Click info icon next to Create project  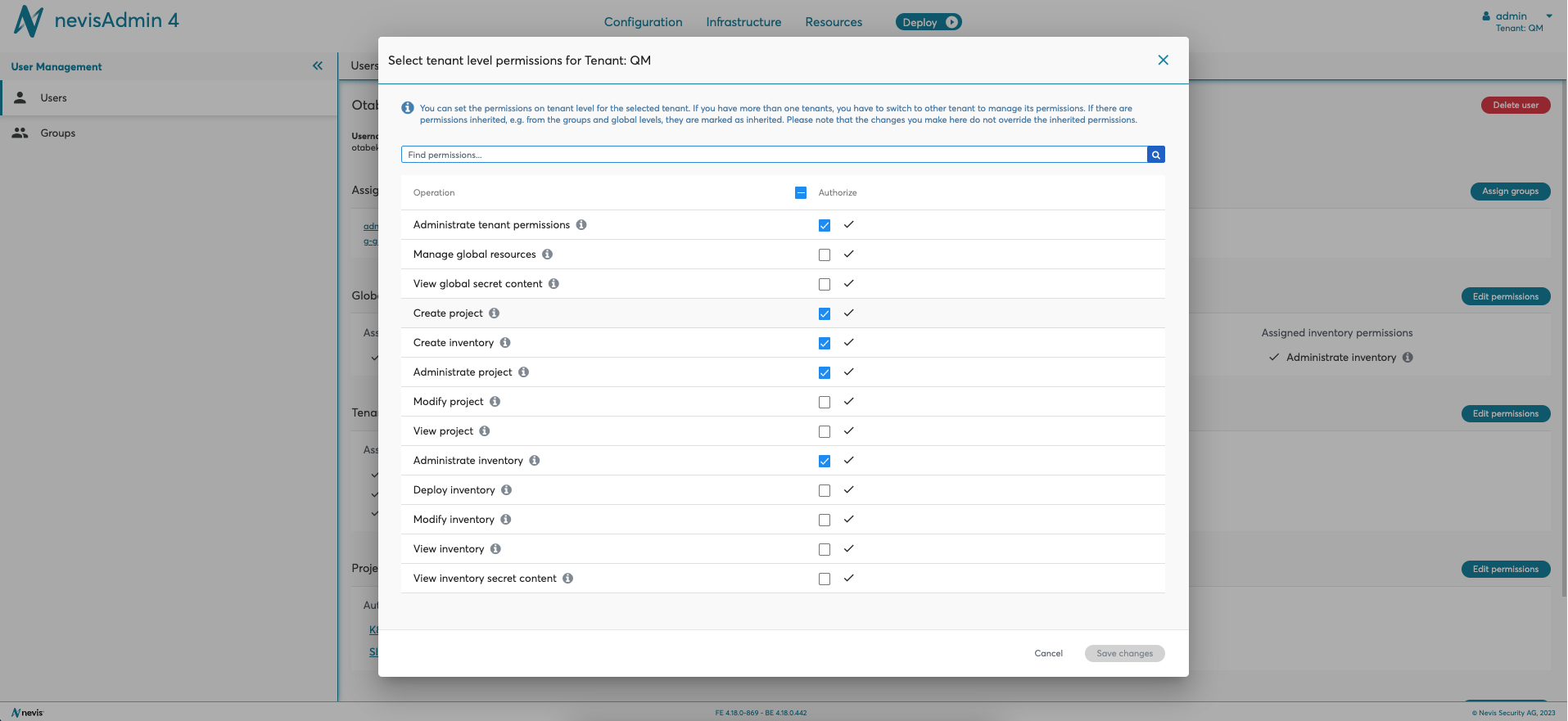[494, 313]
